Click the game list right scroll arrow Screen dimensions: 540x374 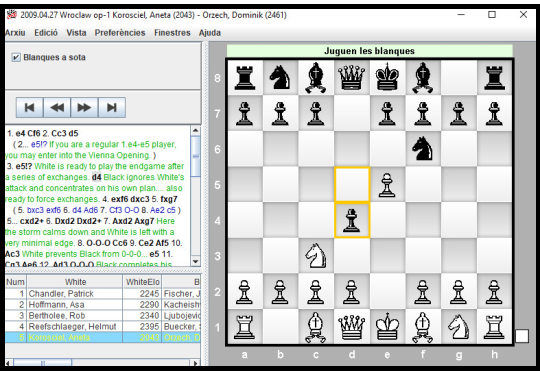196,363
